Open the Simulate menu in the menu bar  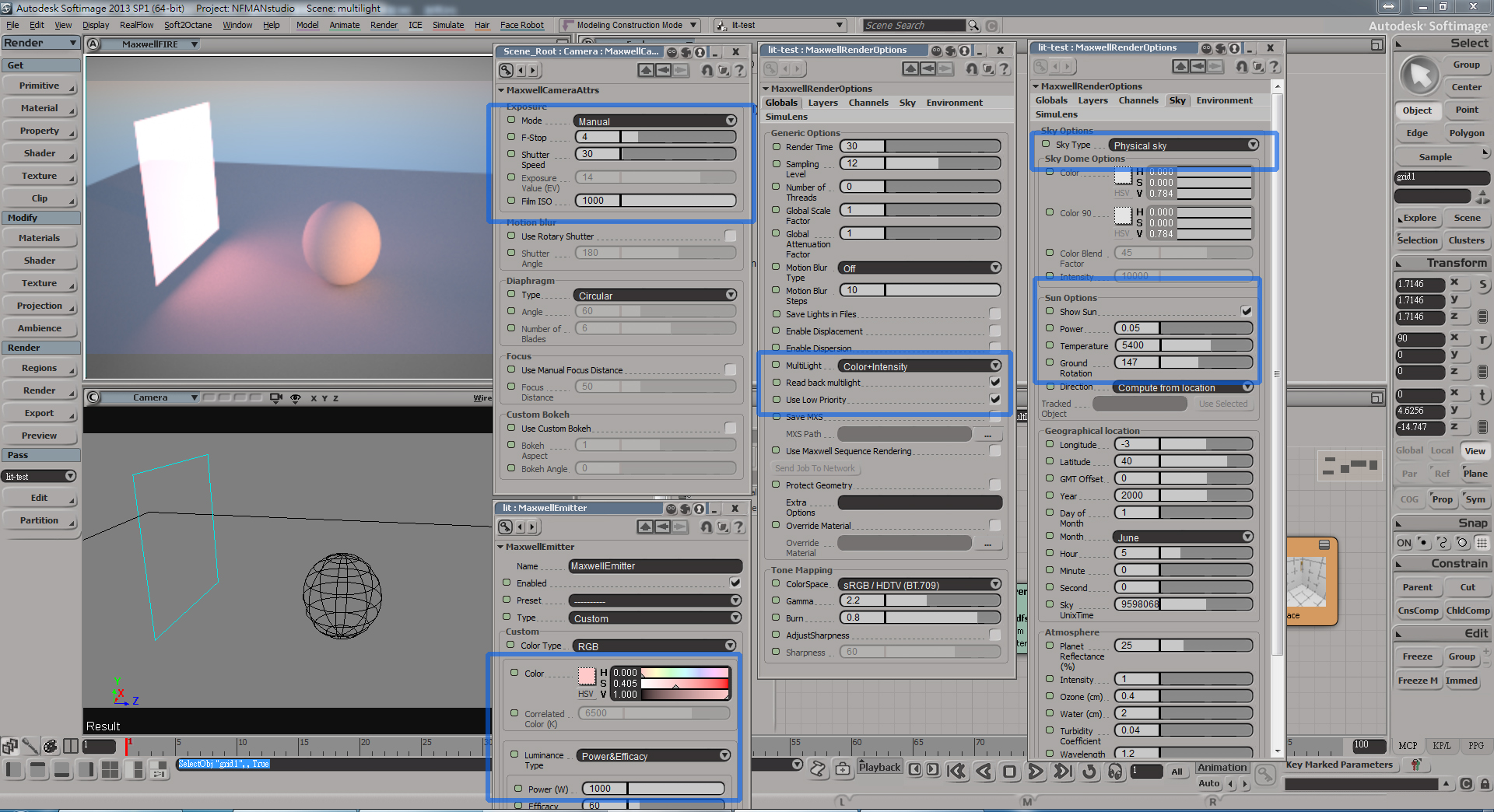click(448, 26)
